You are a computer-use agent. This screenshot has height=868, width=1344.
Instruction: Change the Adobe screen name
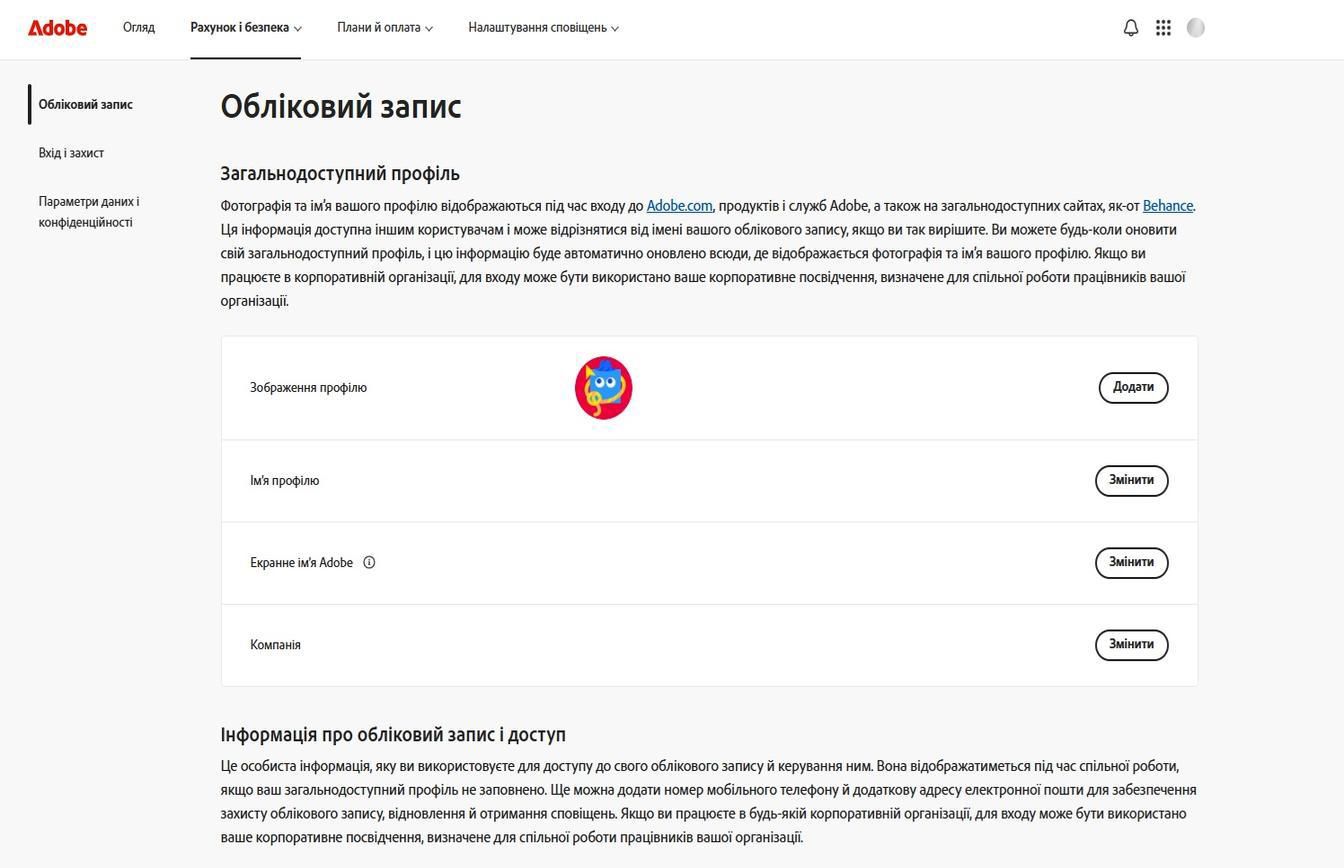1131,562
